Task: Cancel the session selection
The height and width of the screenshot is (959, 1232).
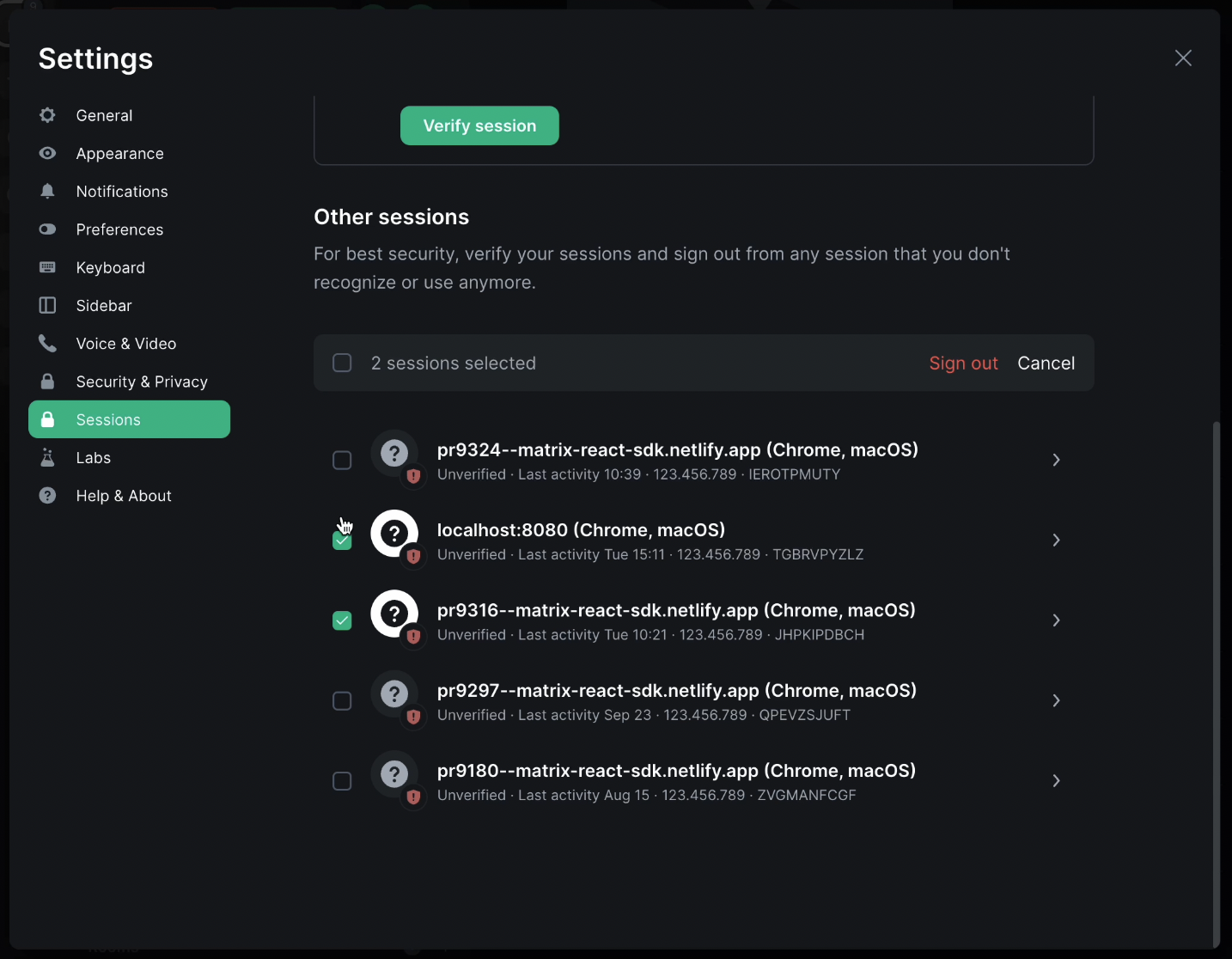Action: [x=1046, y=363]
